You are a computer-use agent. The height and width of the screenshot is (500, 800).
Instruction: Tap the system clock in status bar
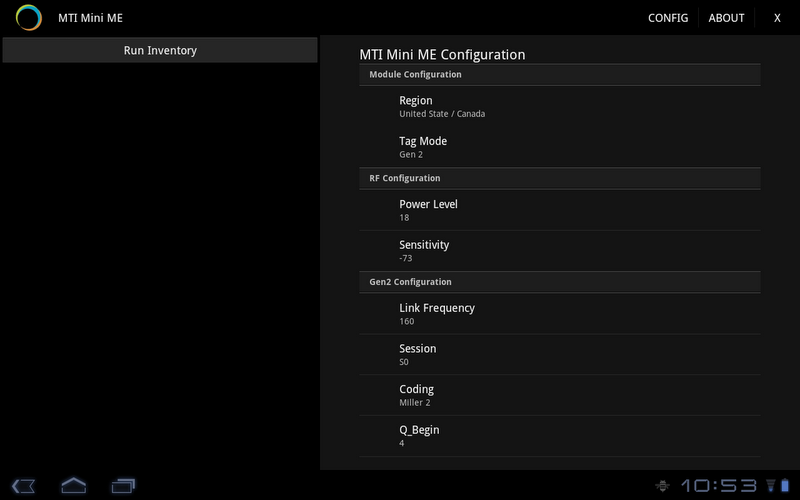tap(718, 486)
